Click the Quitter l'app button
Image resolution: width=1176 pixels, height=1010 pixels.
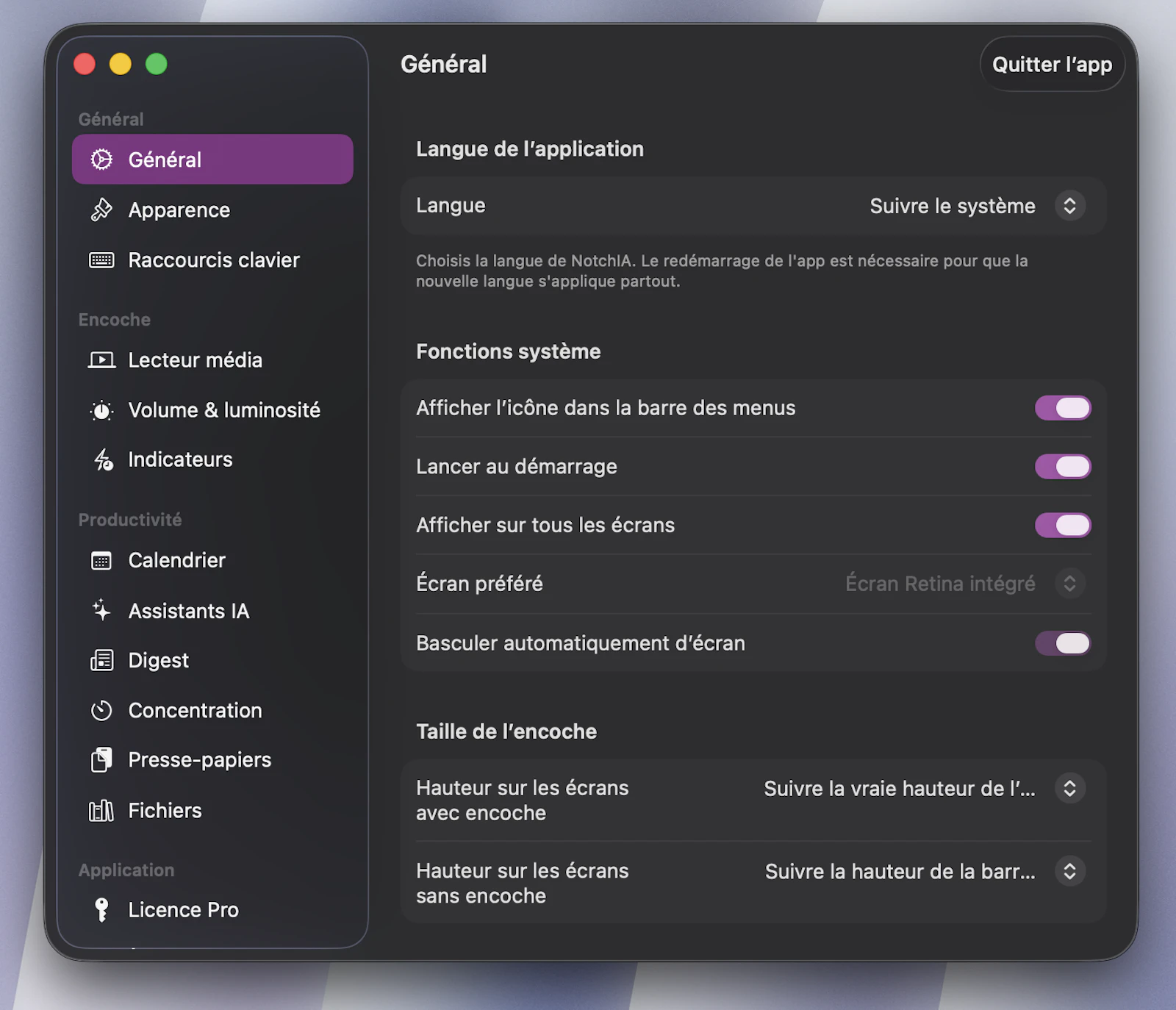(x=1052, y=65)
